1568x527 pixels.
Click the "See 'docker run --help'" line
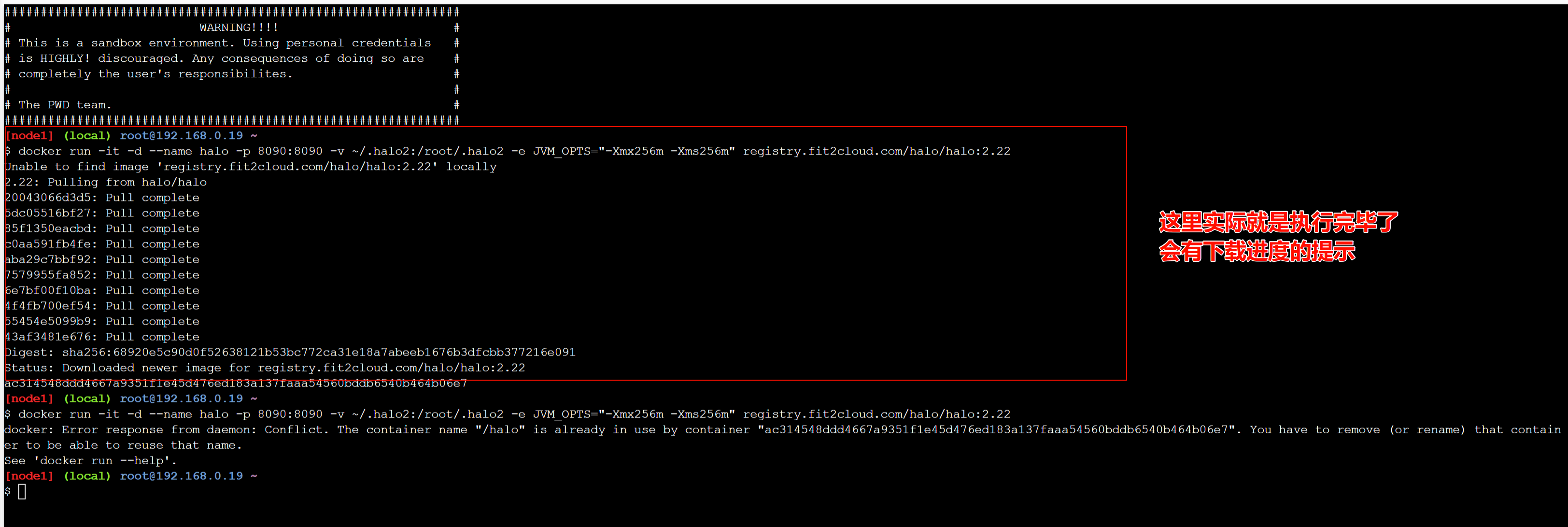click(x=91, y=461)
